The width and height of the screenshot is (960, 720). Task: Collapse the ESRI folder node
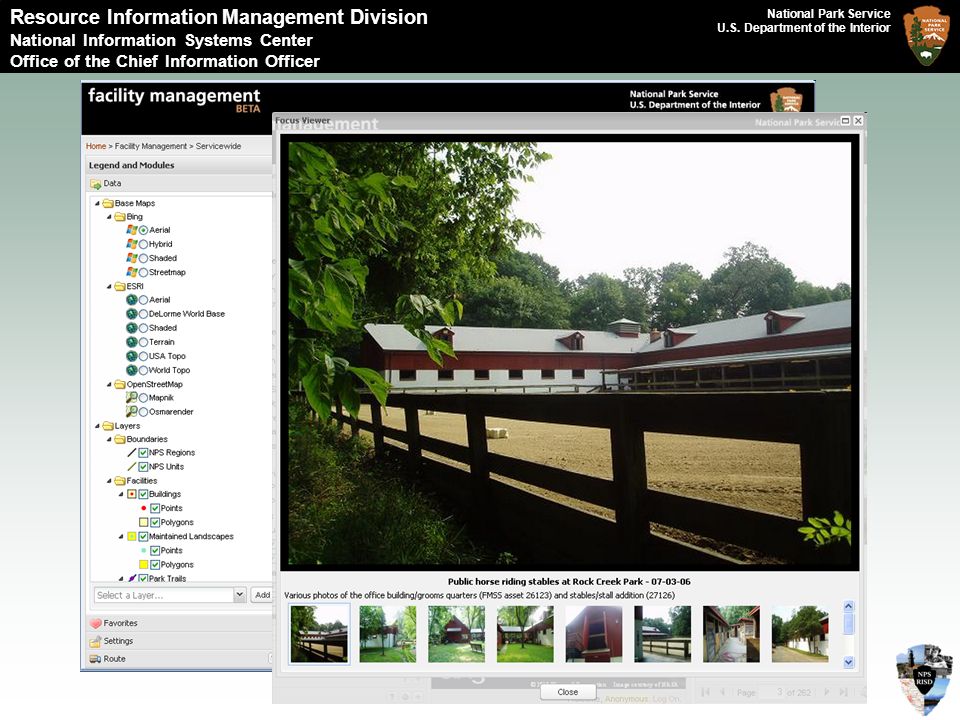click(110, 287)
